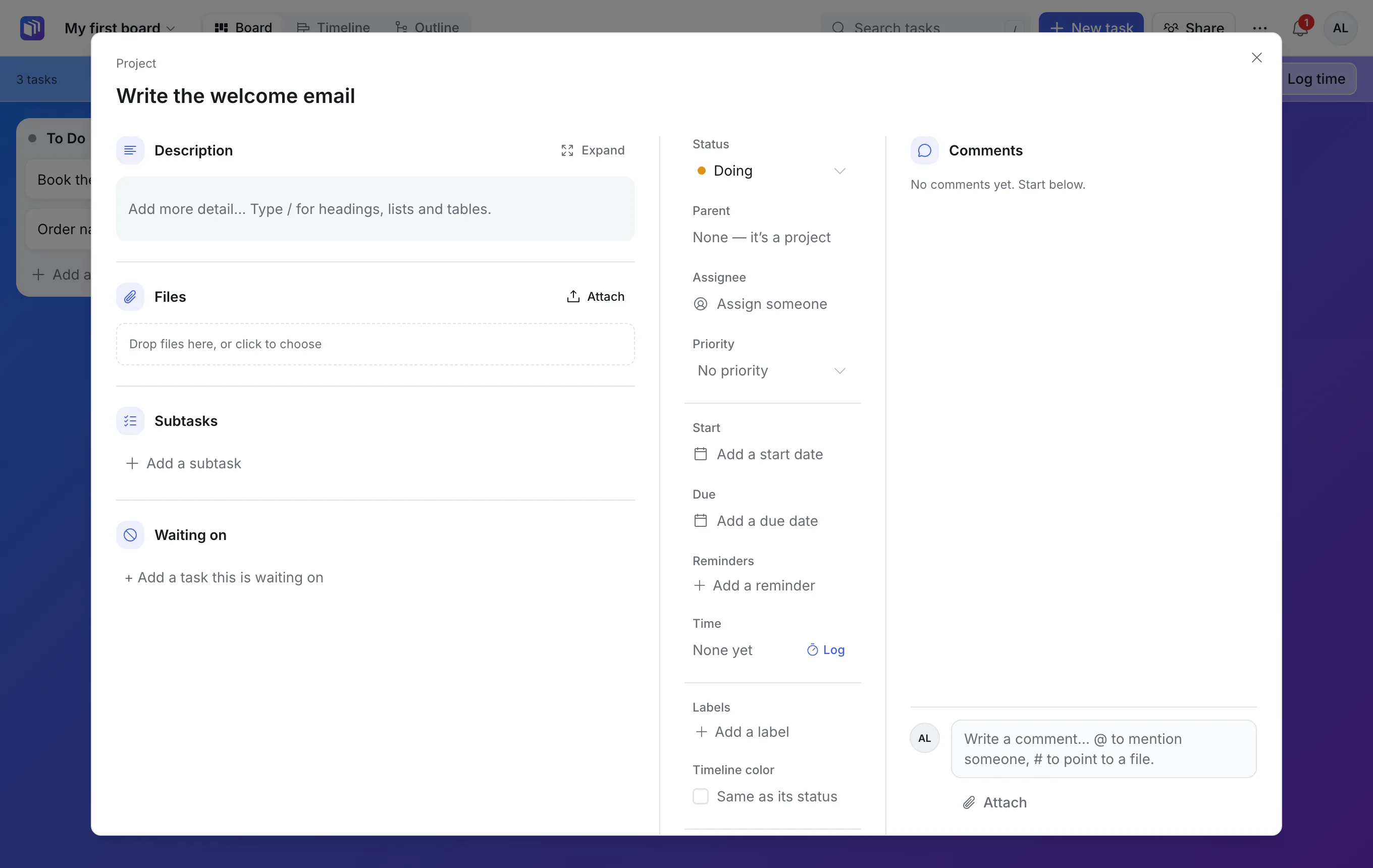Image resolution: width=1373 pixels, height=868 pixels.
Task: Switch to the Outline view tab
Action: tap(427, 27)
